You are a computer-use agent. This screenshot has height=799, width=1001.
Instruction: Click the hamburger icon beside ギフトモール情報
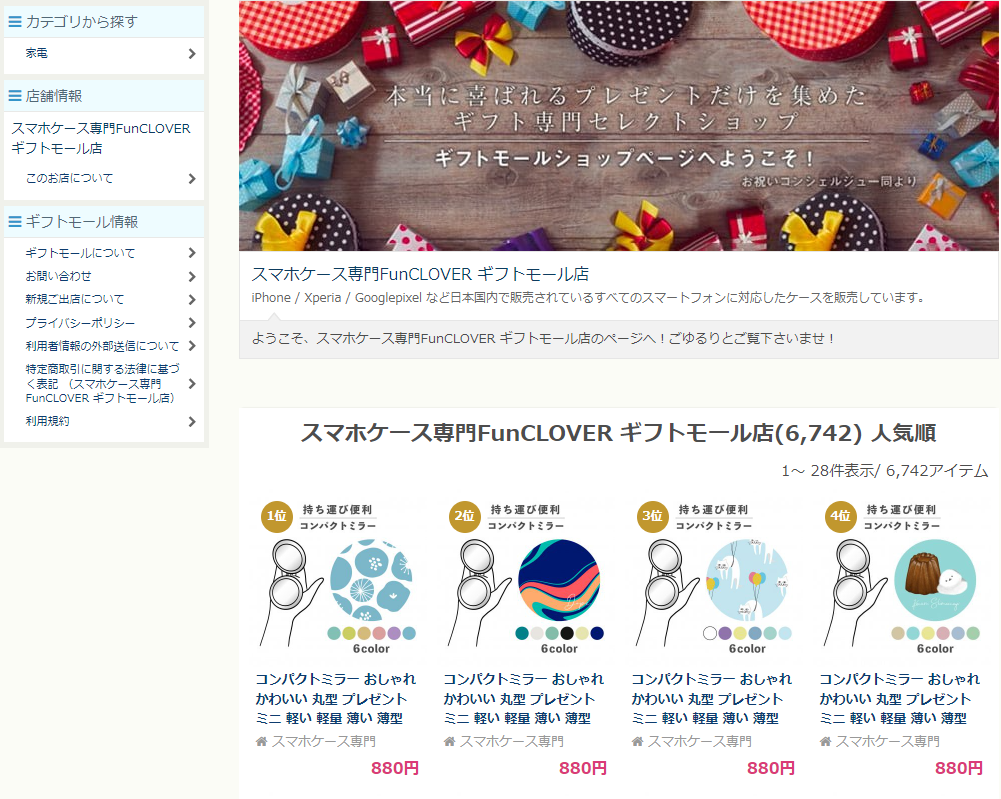coord(15,221)
